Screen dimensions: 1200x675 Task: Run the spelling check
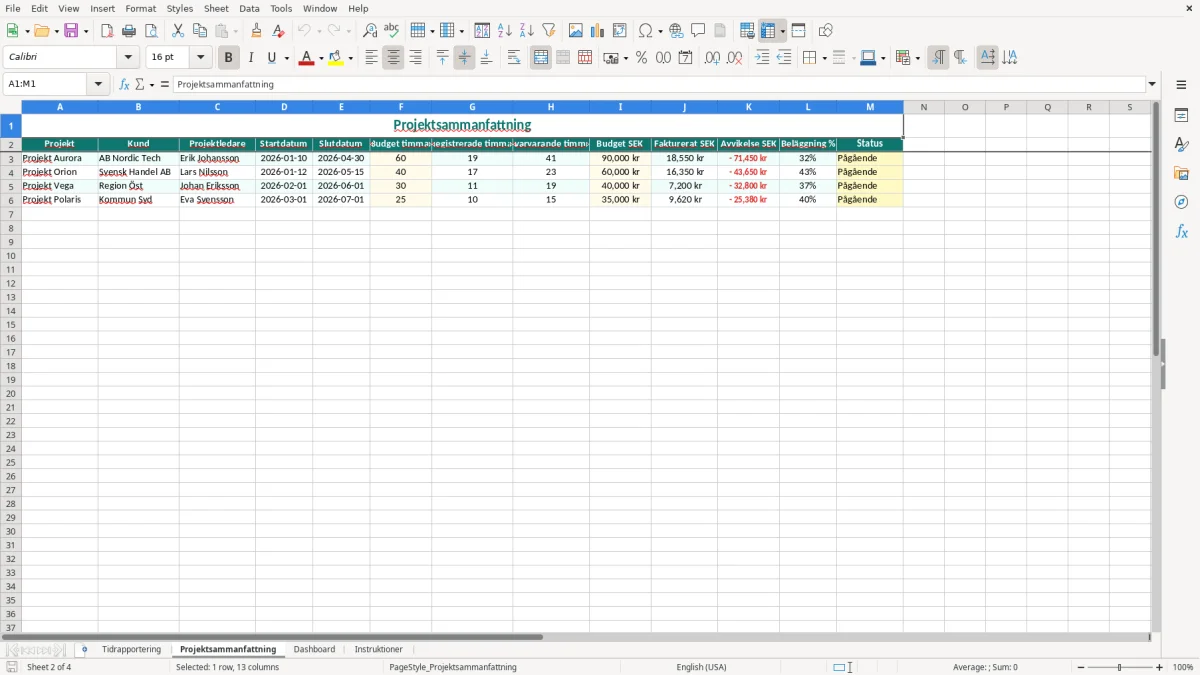click(x=392, y=31)
